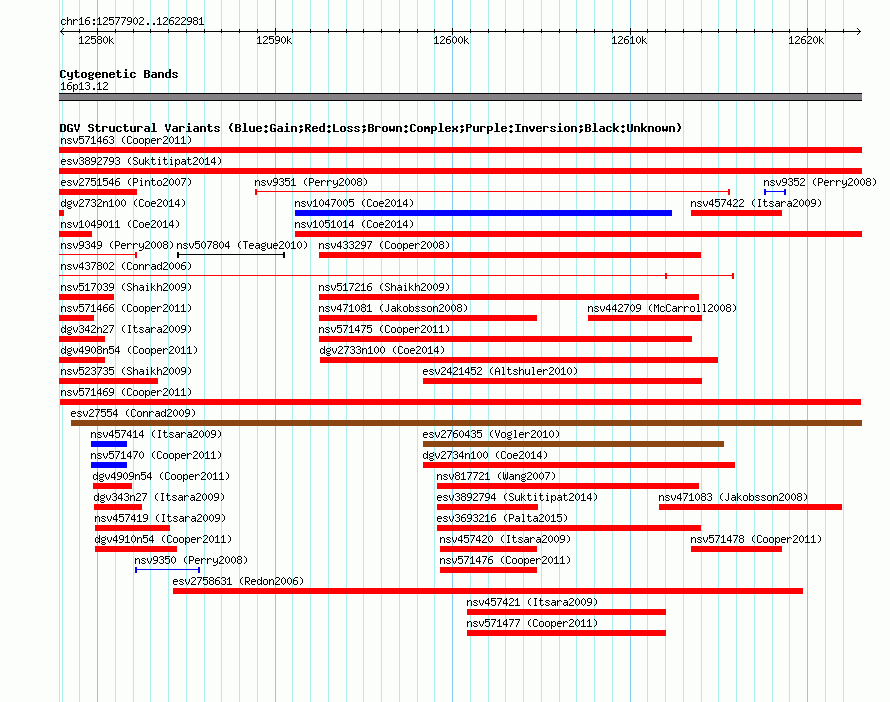Click the blue gain bar under nsv457414
This screenshot has width=890, height=702.
point(108,444)
